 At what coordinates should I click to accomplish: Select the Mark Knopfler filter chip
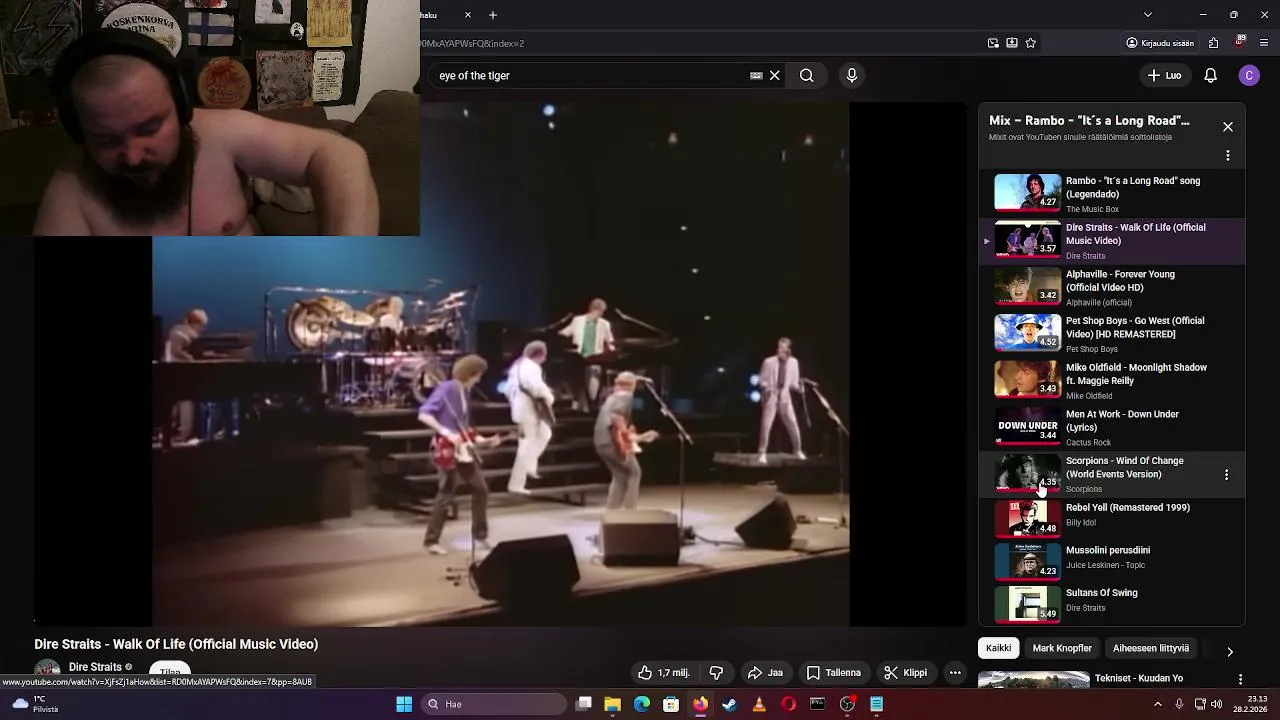coord(1062,648)
